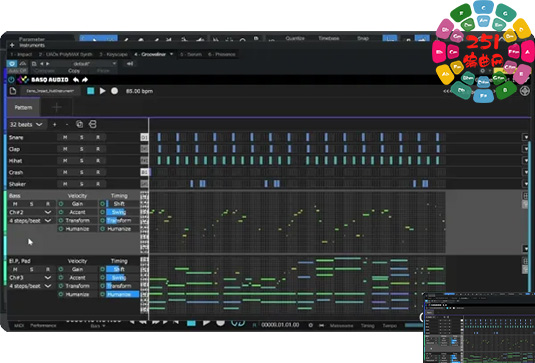535x363 pixels.
Task: Click Bass Velocity Humanize label
Action: (x=77, y=229)
